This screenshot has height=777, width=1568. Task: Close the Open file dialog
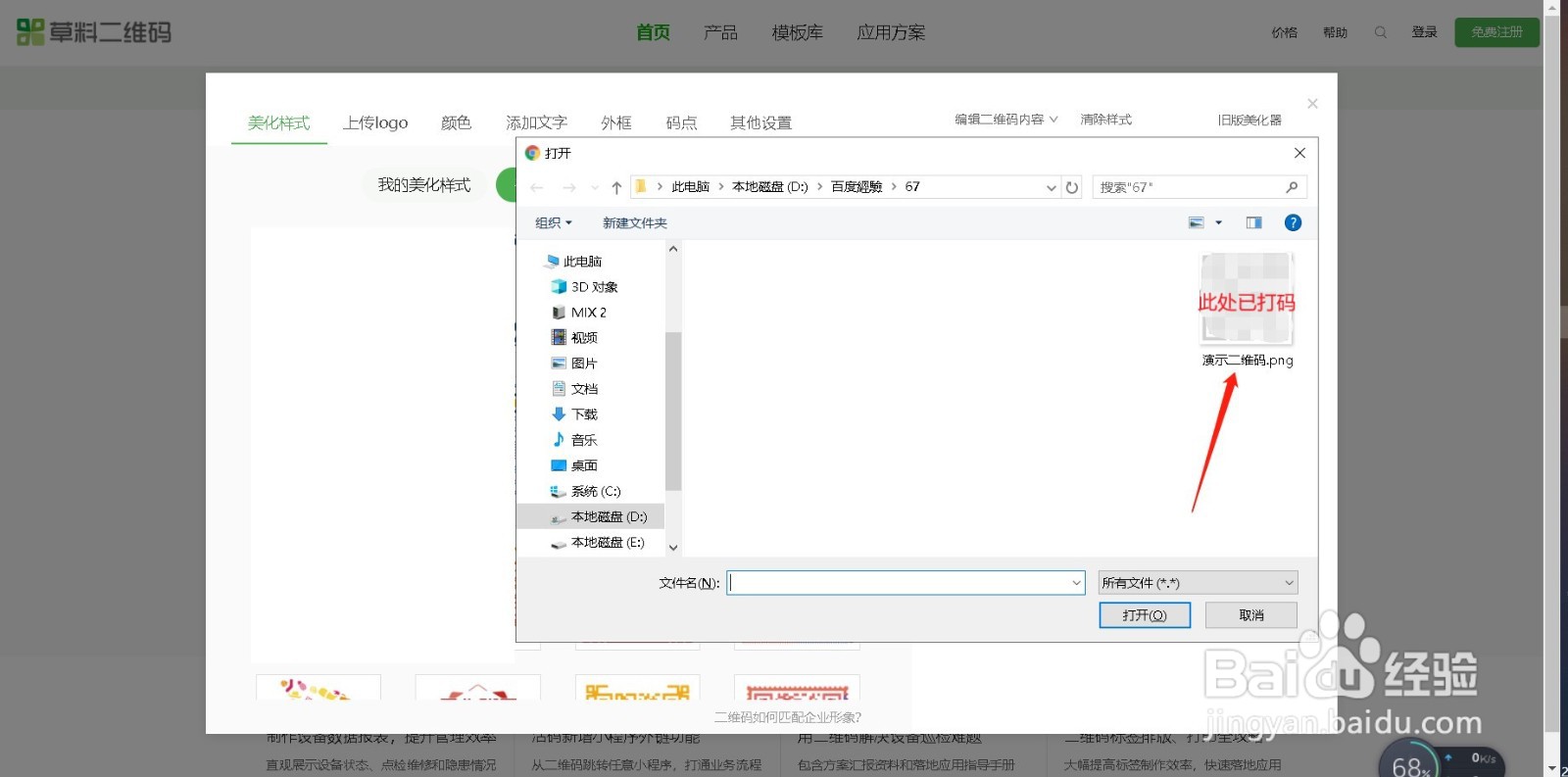tap(1299, 153)
